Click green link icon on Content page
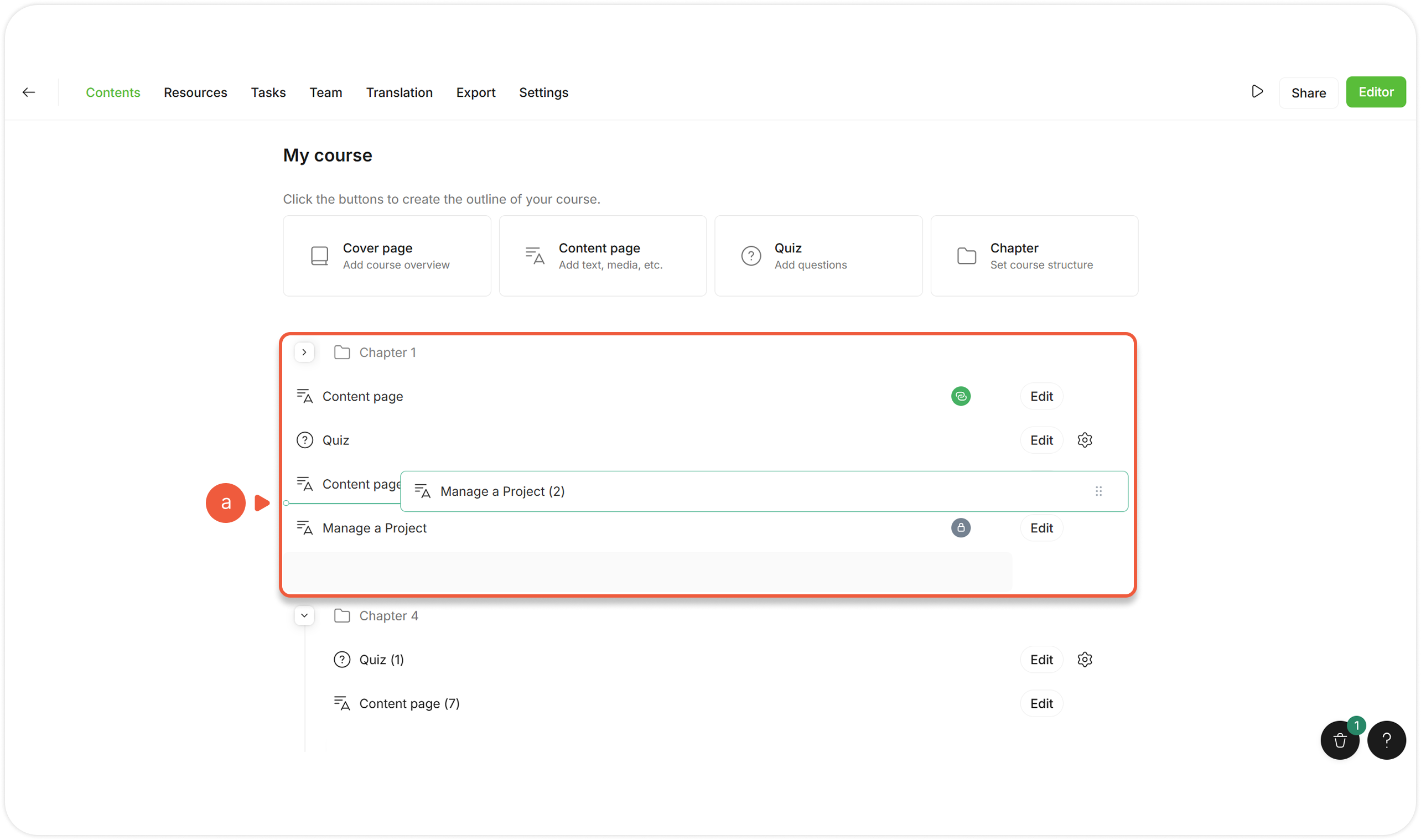The image size is (1421, 840). pyautogui.click(x=961, y=396)
